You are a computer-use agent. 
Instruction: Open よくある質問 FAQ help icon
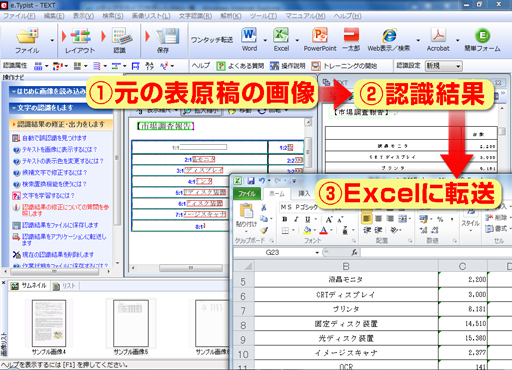(x=240, y=66)
